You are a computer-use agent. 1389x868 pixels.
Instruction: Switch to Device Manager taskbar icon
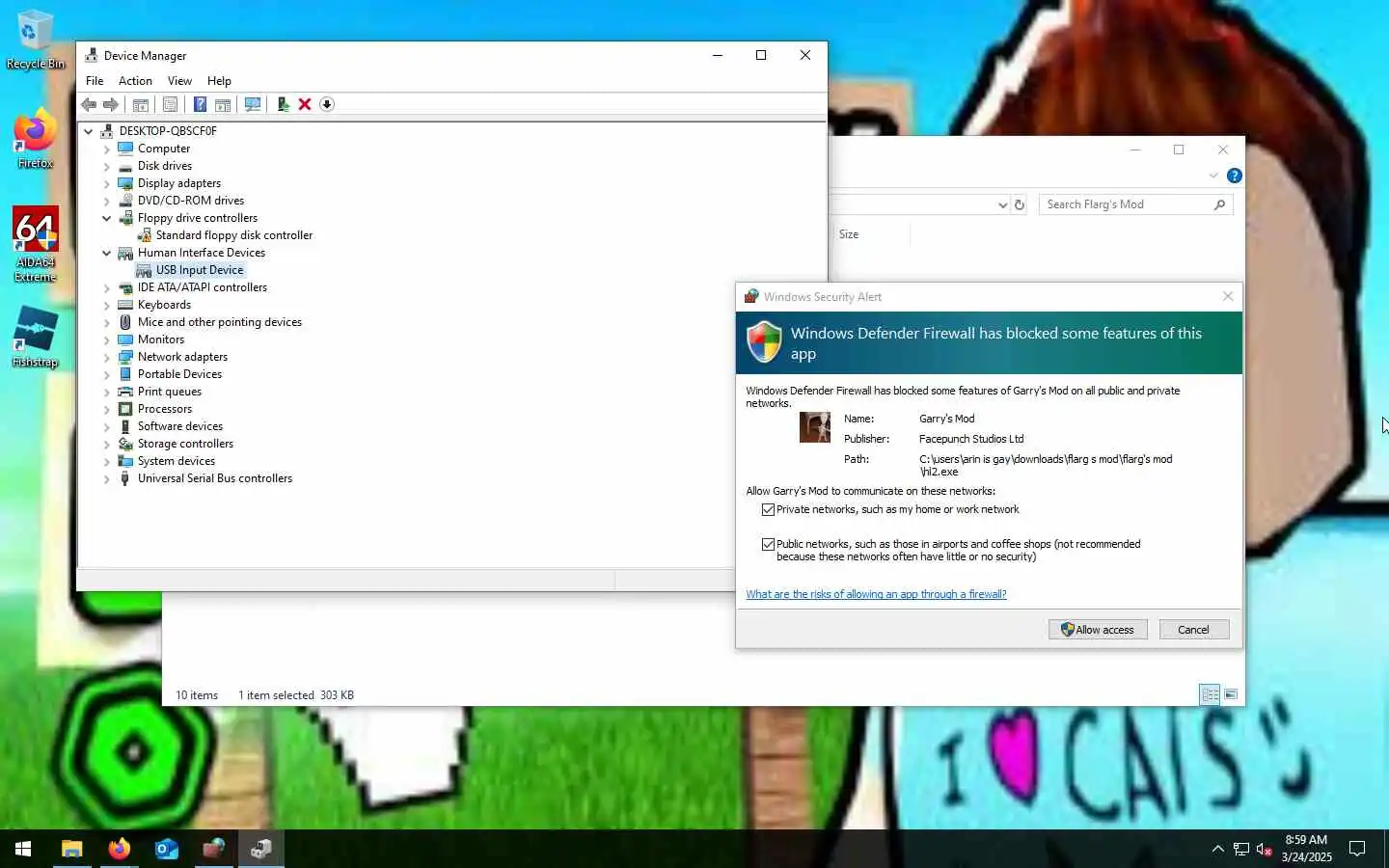pyautogui.click(x=261, y=849)
